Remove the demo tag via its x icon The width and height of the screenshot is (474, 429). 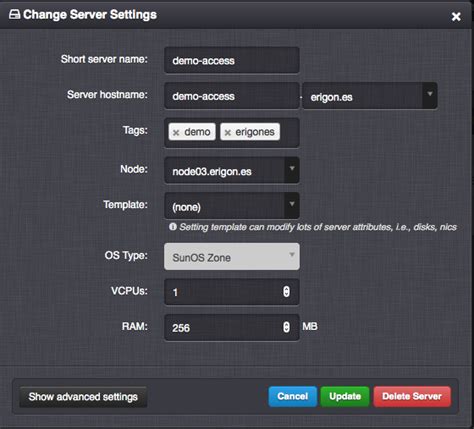tap(176, 133)
